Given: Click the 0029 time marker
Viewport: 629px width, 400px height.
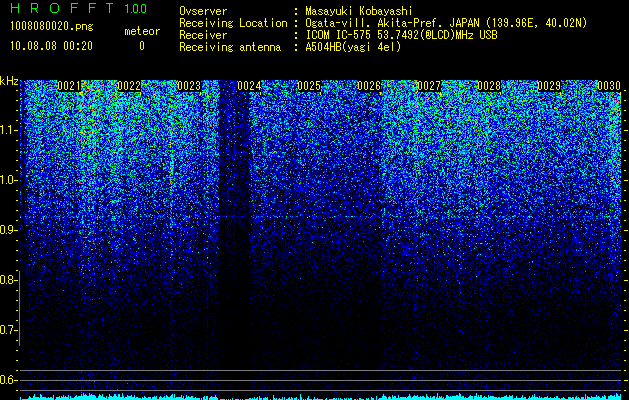Looking at the screenshot, I should (549, 86).
